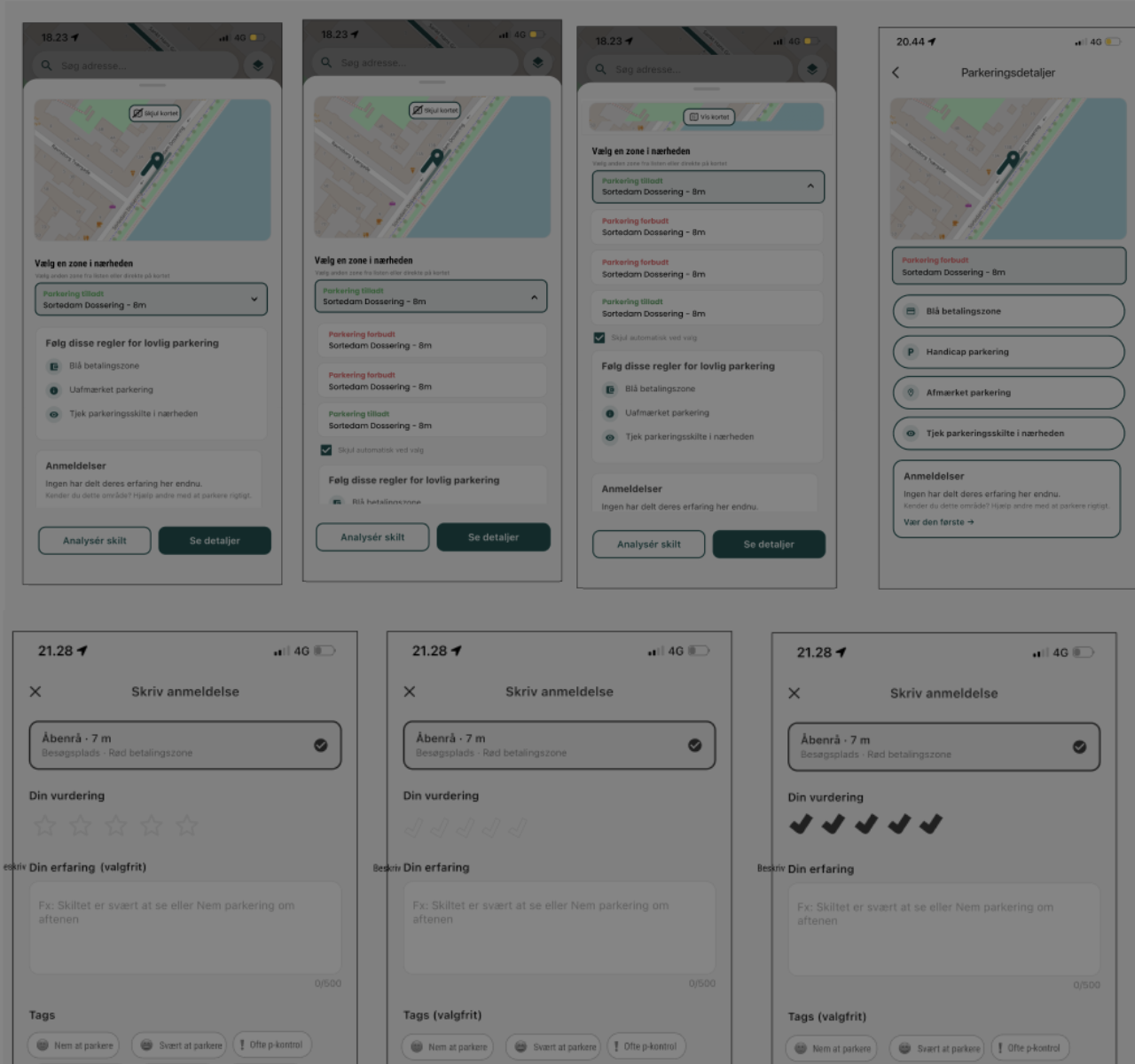Toggle 'Skjul automatisk ved valg' below full map screen

point(326,450)
